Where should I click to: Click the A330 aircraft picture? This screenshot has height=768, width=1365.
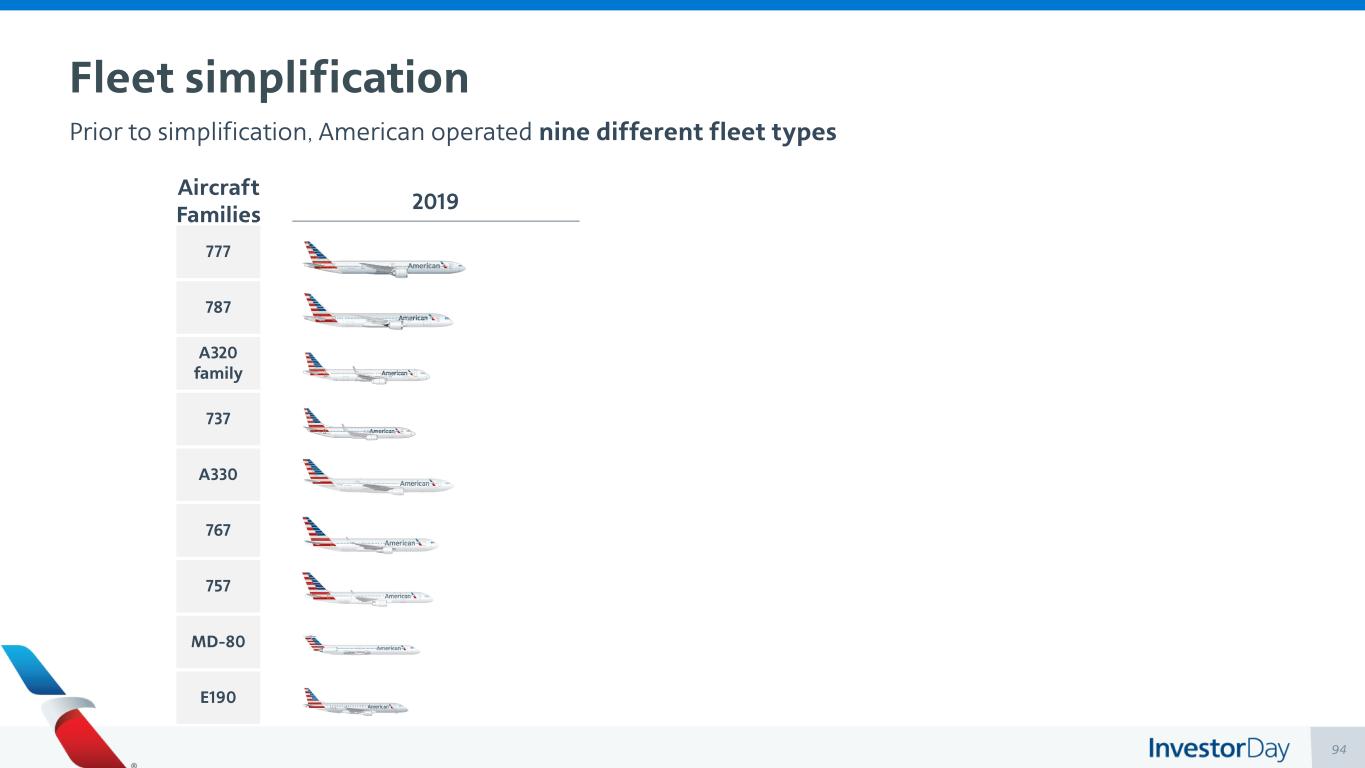[378, 477]
